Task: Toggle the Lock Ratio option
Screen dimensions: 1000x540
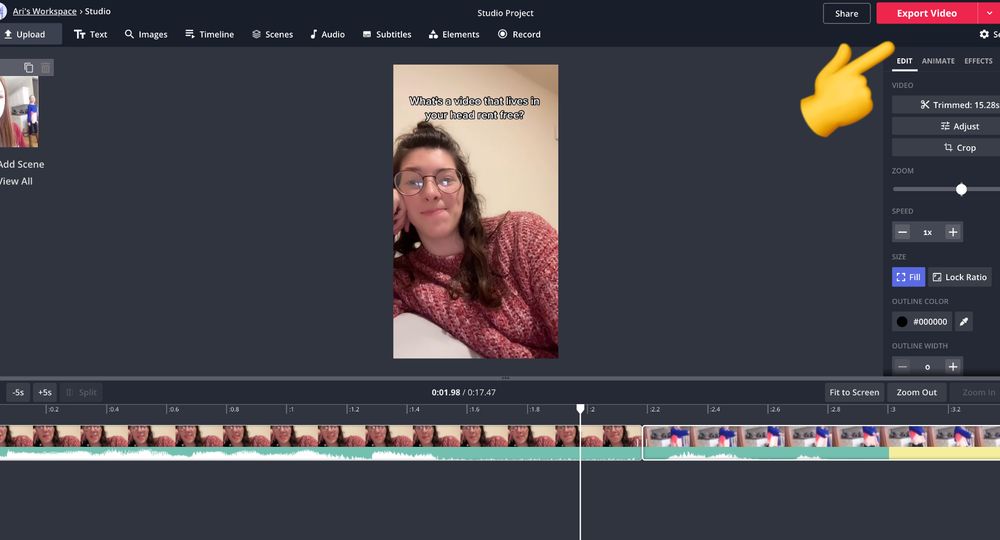Action: [958, 277]
